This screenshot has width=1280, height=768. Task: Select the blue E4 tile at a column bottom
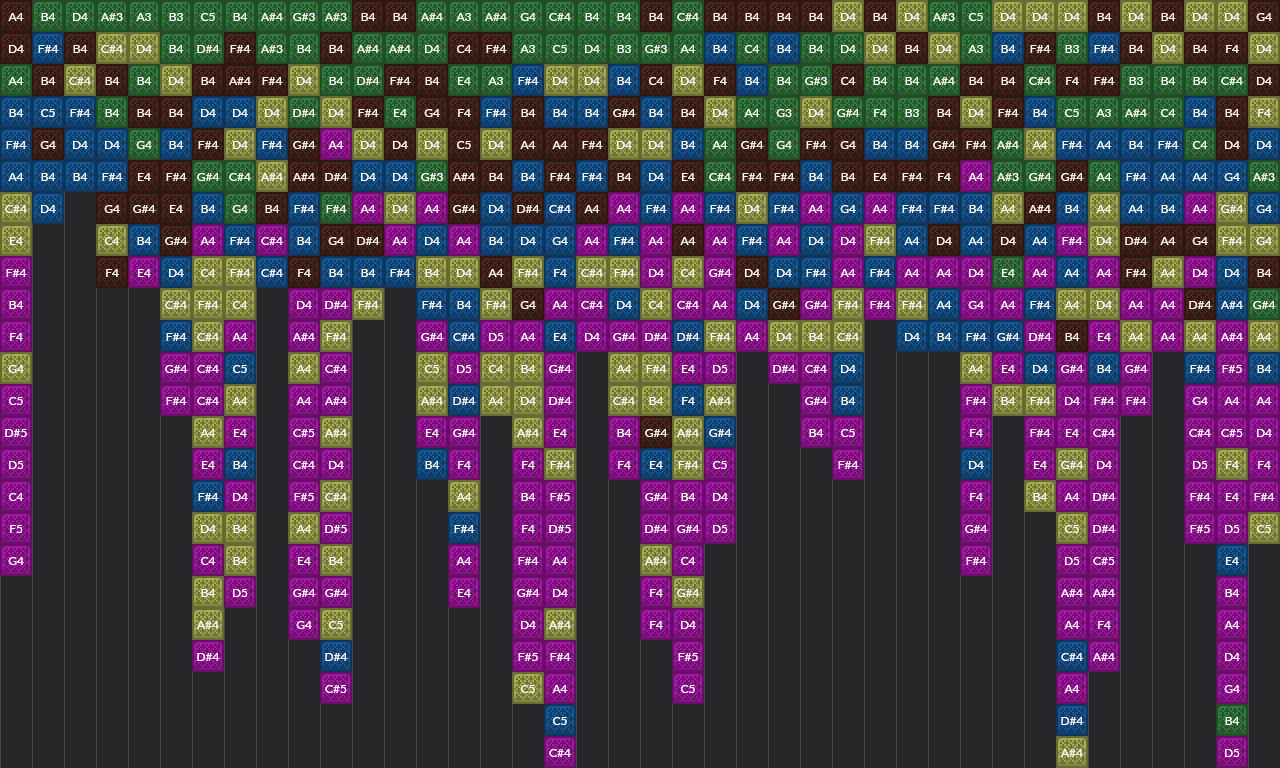click(x=1232, y=560)
